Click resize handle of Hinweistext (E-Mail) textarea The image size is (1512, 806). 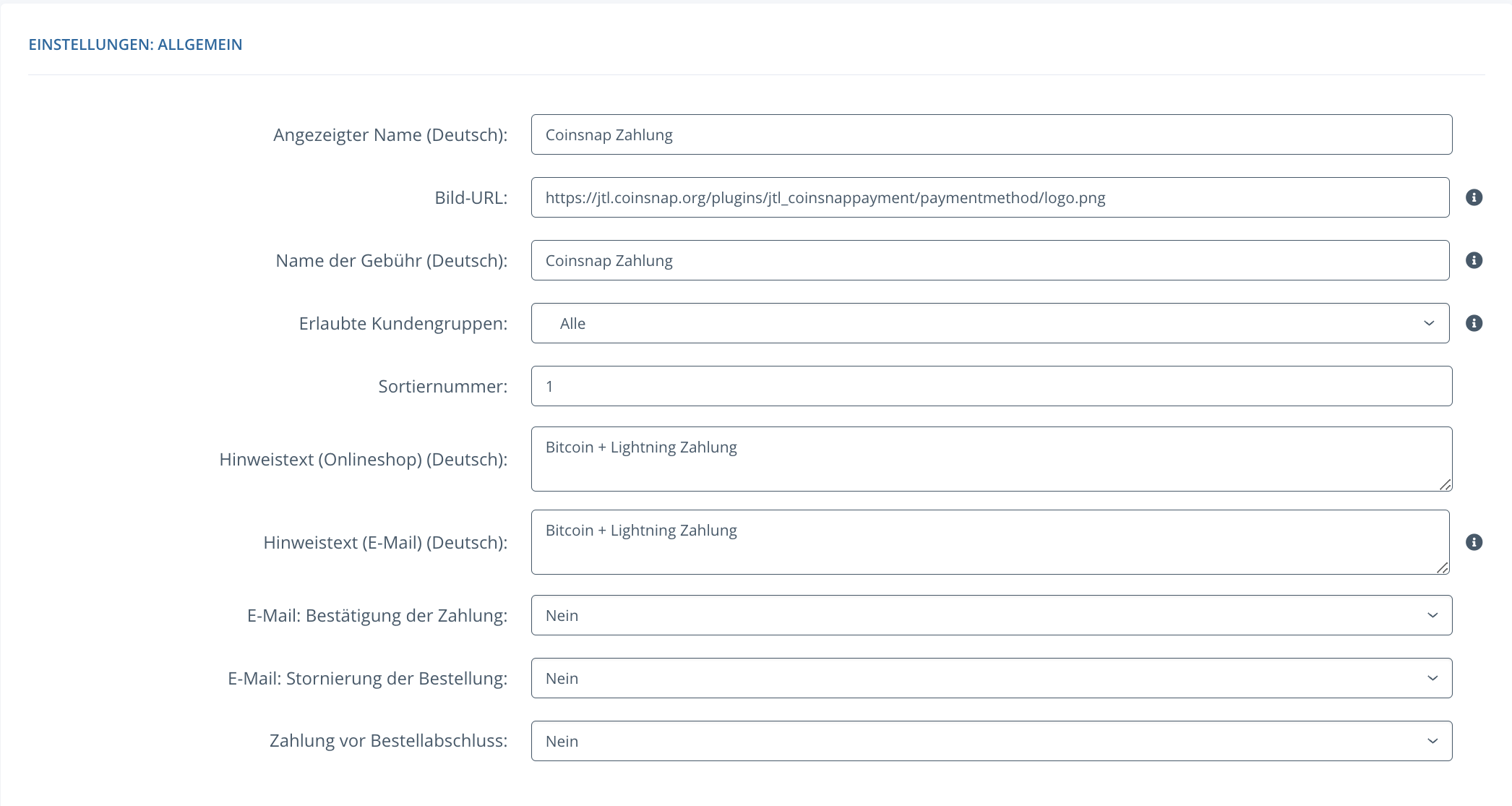[x=1442, y=567]
